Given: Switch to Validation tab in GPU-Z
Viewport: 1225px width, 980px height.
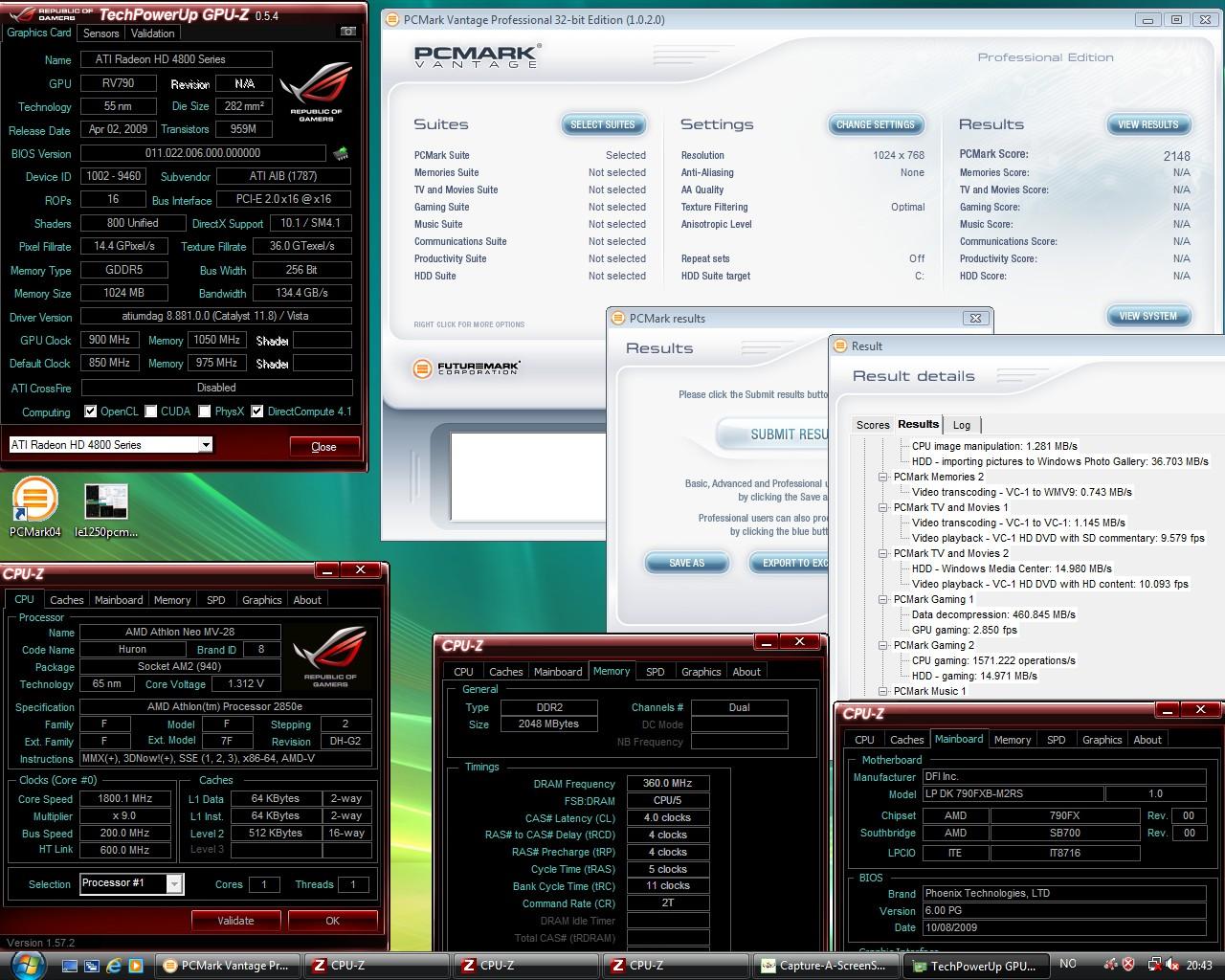Looking at the screenshot, I should 153,33.
